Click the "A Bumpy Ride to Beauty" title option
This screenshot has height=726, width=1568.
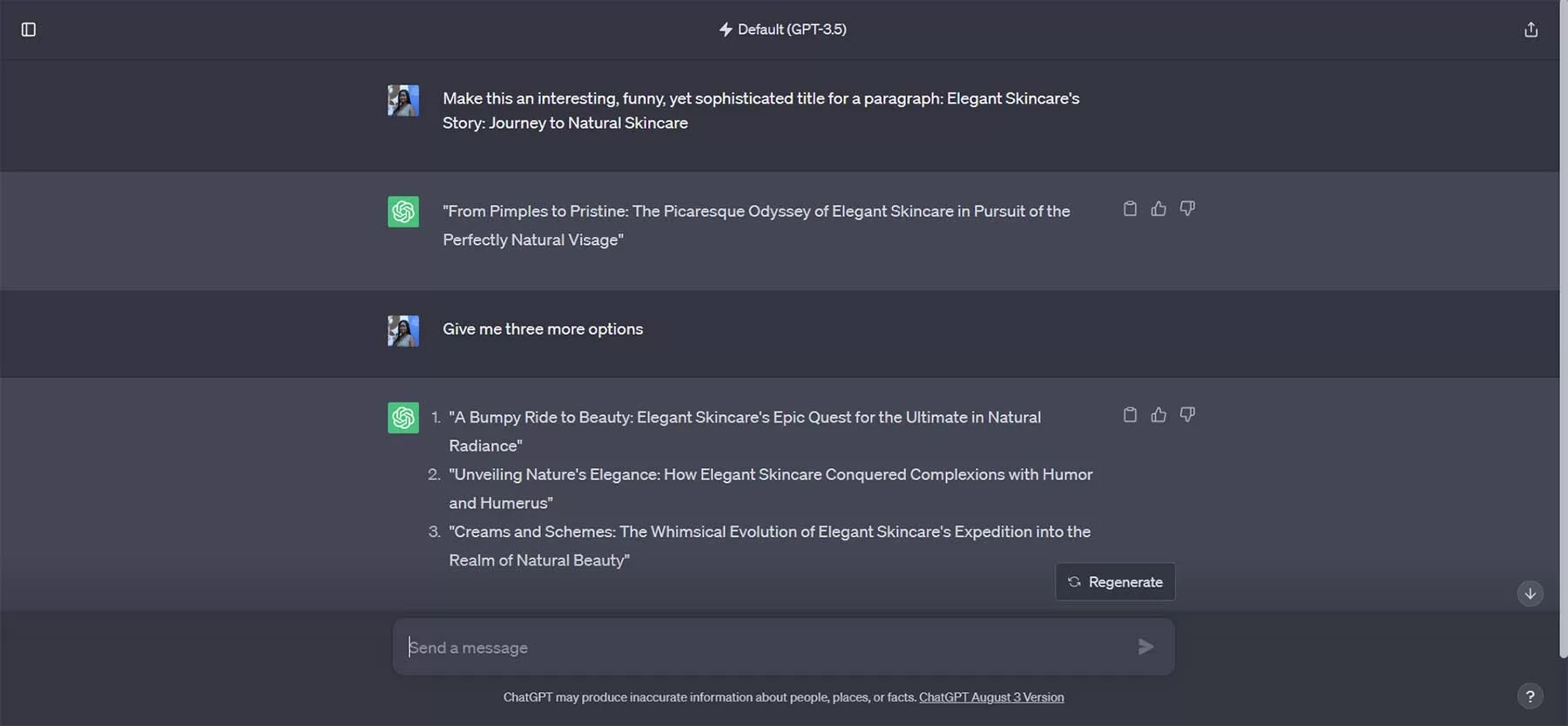coord(745,431)
